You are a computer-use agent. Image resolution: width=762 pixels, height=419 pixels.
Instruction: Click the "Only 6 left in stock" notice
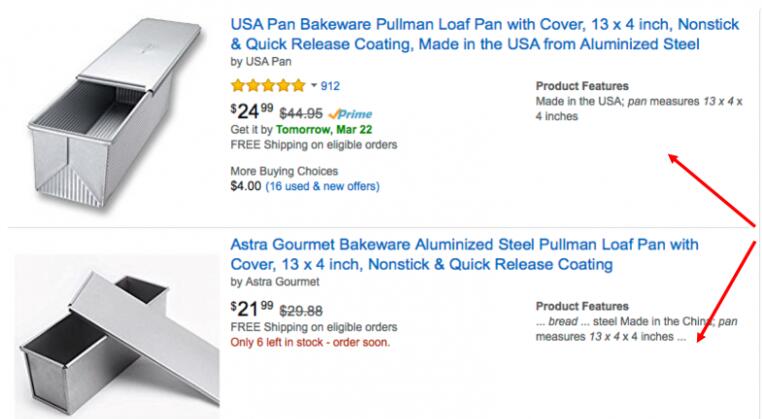[x=309, y=342]
